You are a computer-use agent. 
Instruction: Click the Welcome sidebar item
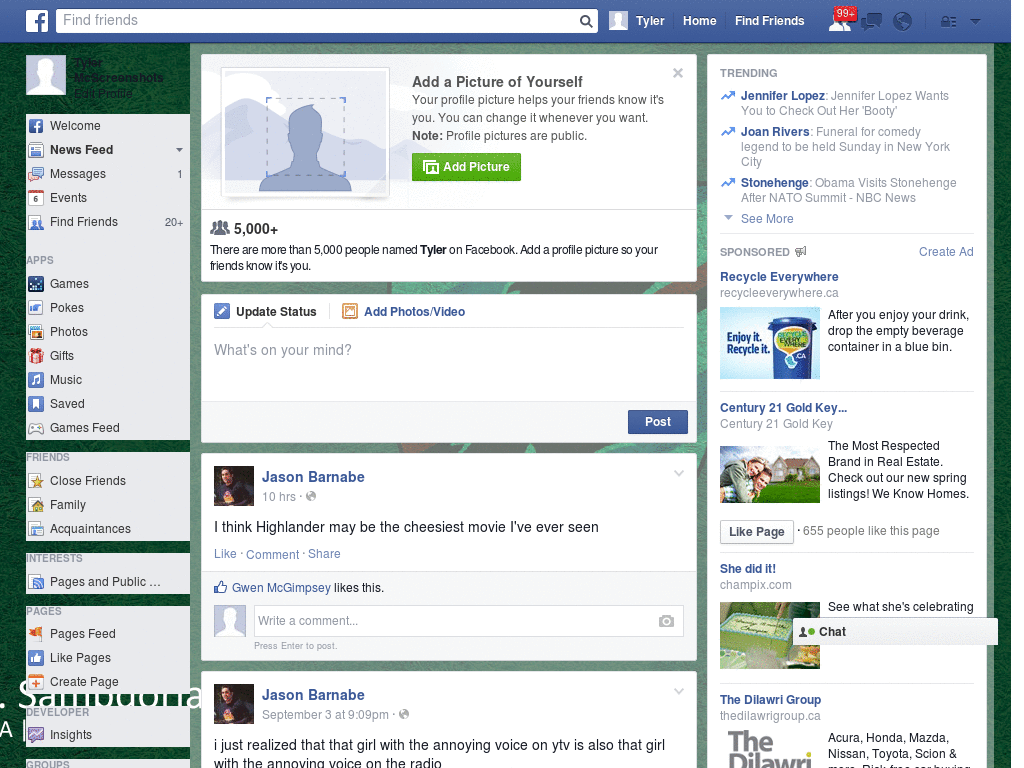tap(108, 125)
